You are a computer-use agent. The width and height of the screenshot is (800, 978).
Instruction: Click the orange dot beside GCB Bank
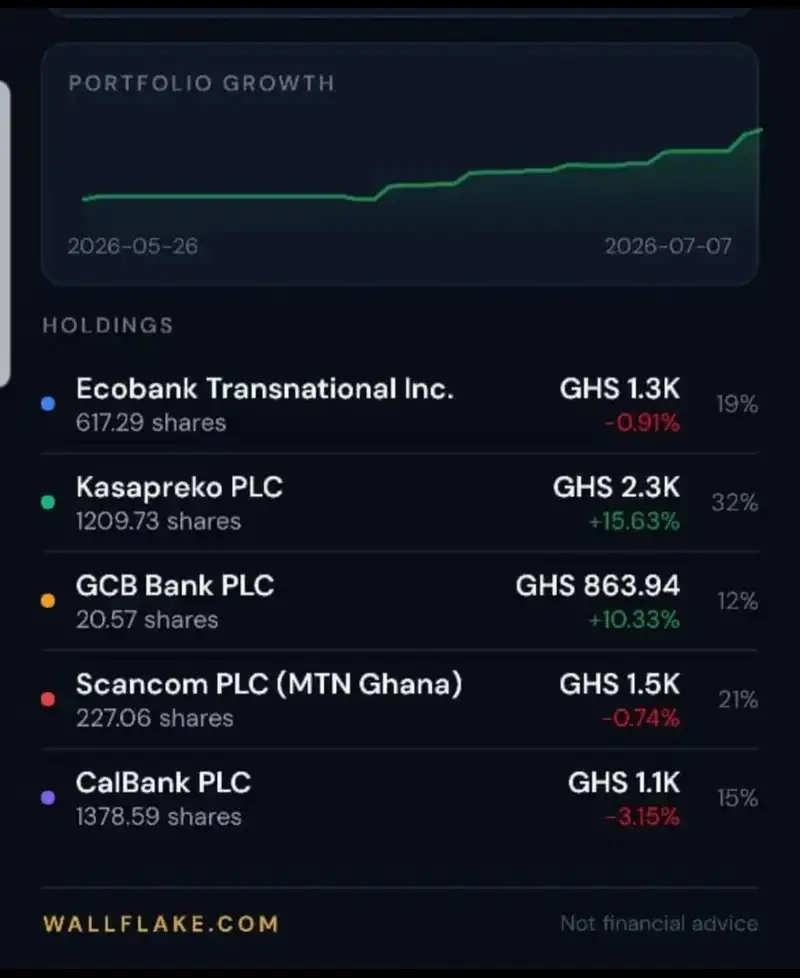[48, 601]
